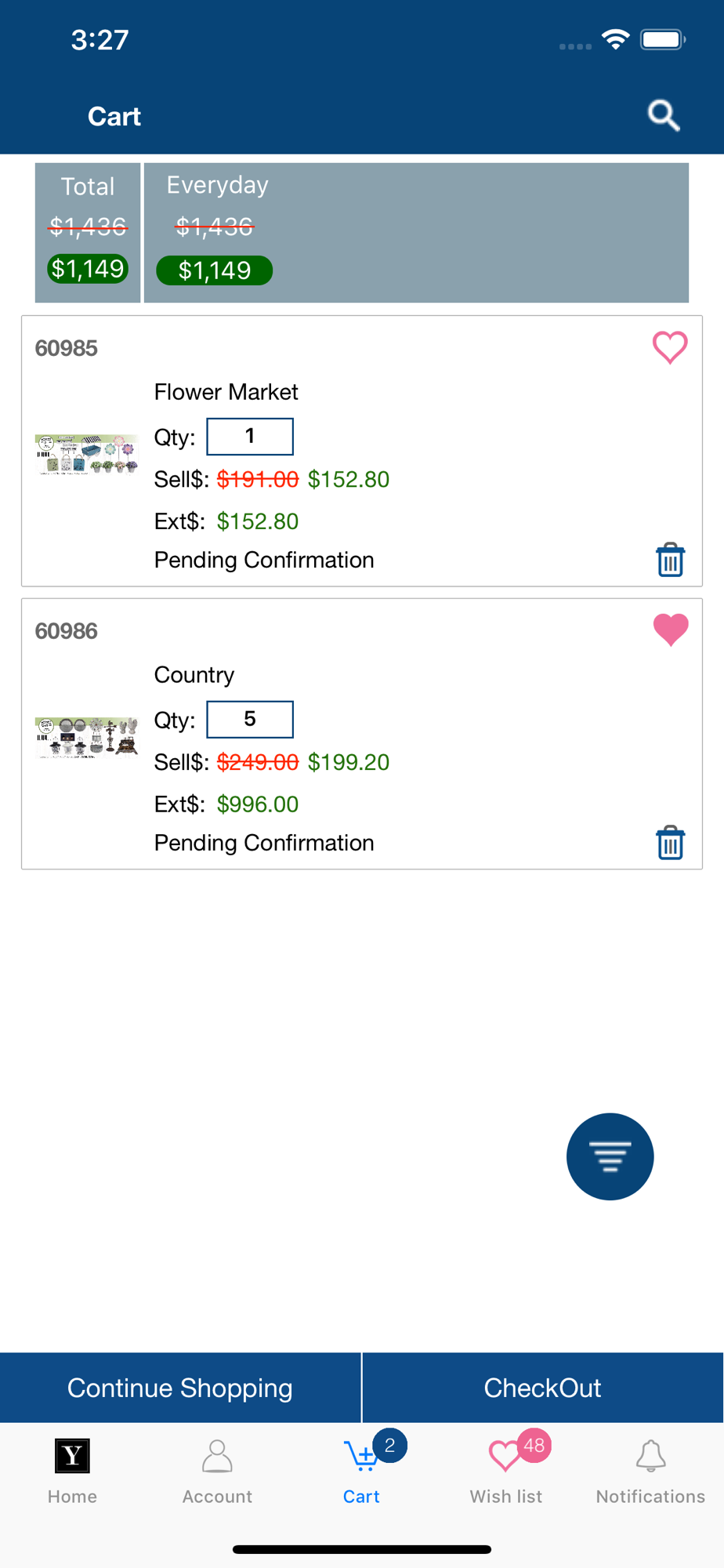The height and width of the screenshot is (1568, 724).
Task: Select the Total summary tile
Action: click(x=88, y=232)
